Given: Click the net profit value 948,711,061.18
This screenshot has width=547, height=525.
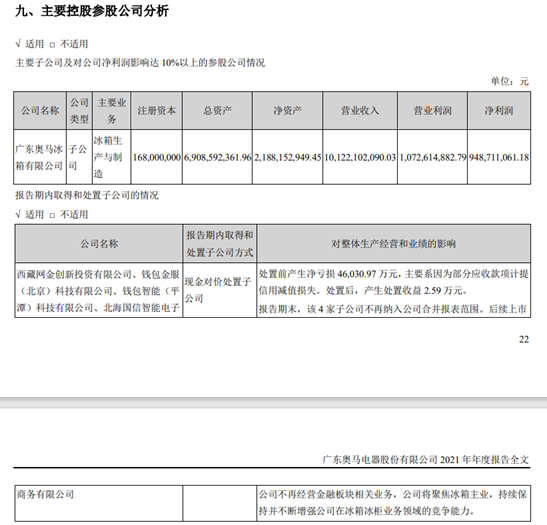Looking at the screenshot, I should (x=499, y=157).
